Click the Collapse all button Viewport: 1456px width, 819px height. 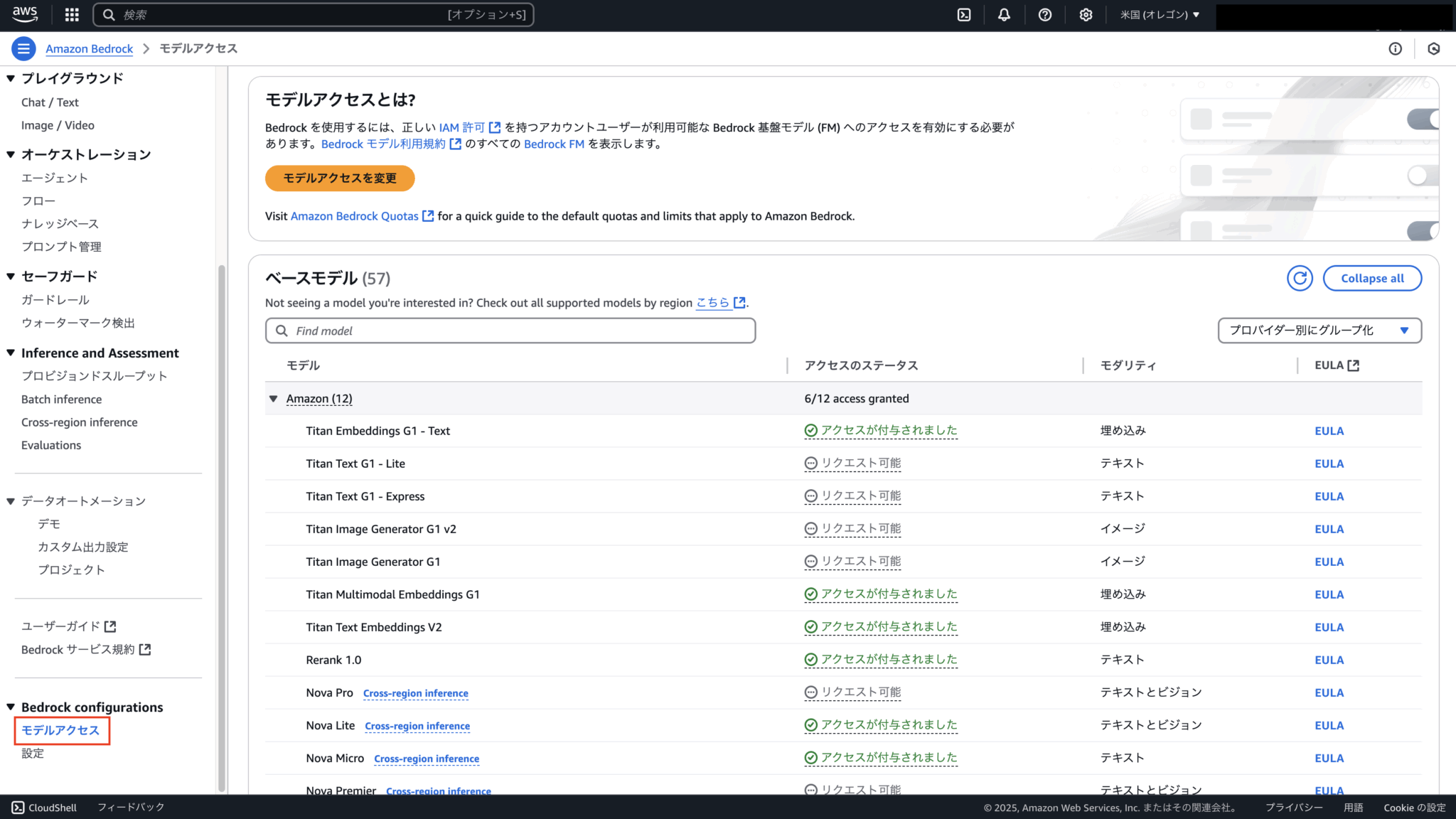tap(1371, 278)
